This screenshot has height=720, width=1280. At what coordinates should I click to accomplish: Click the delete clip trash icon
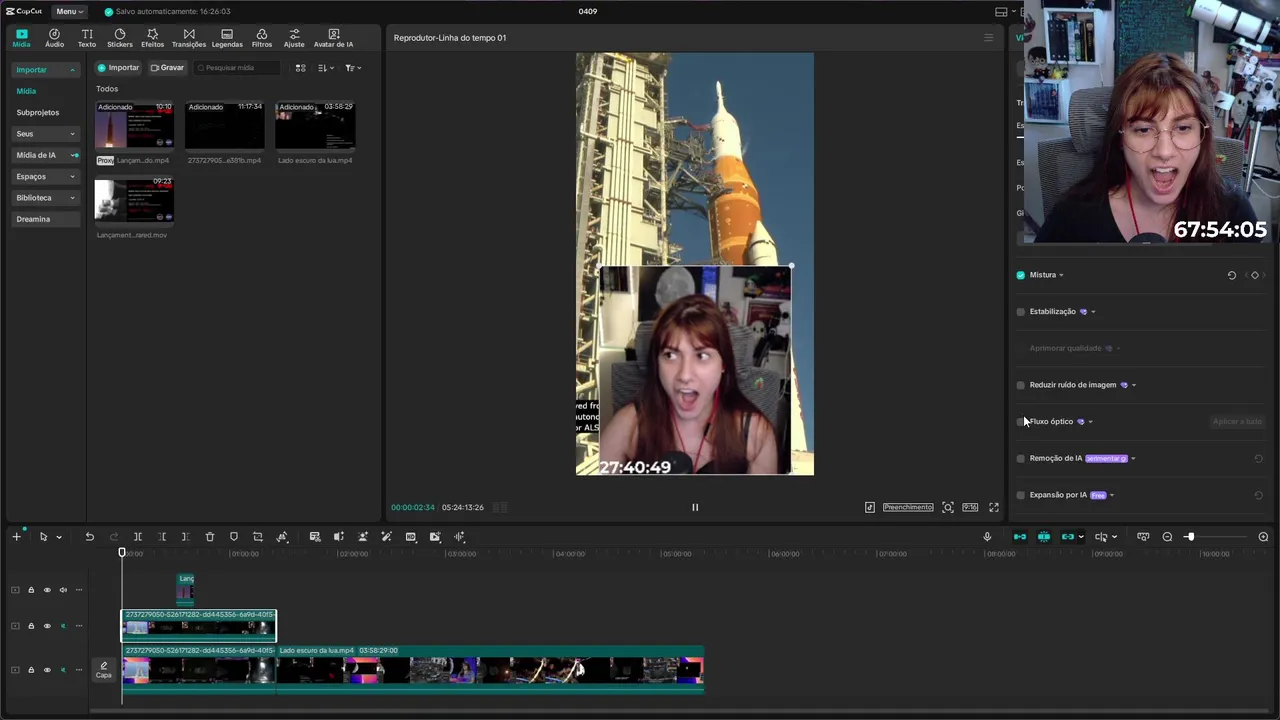tap(210, 537)
